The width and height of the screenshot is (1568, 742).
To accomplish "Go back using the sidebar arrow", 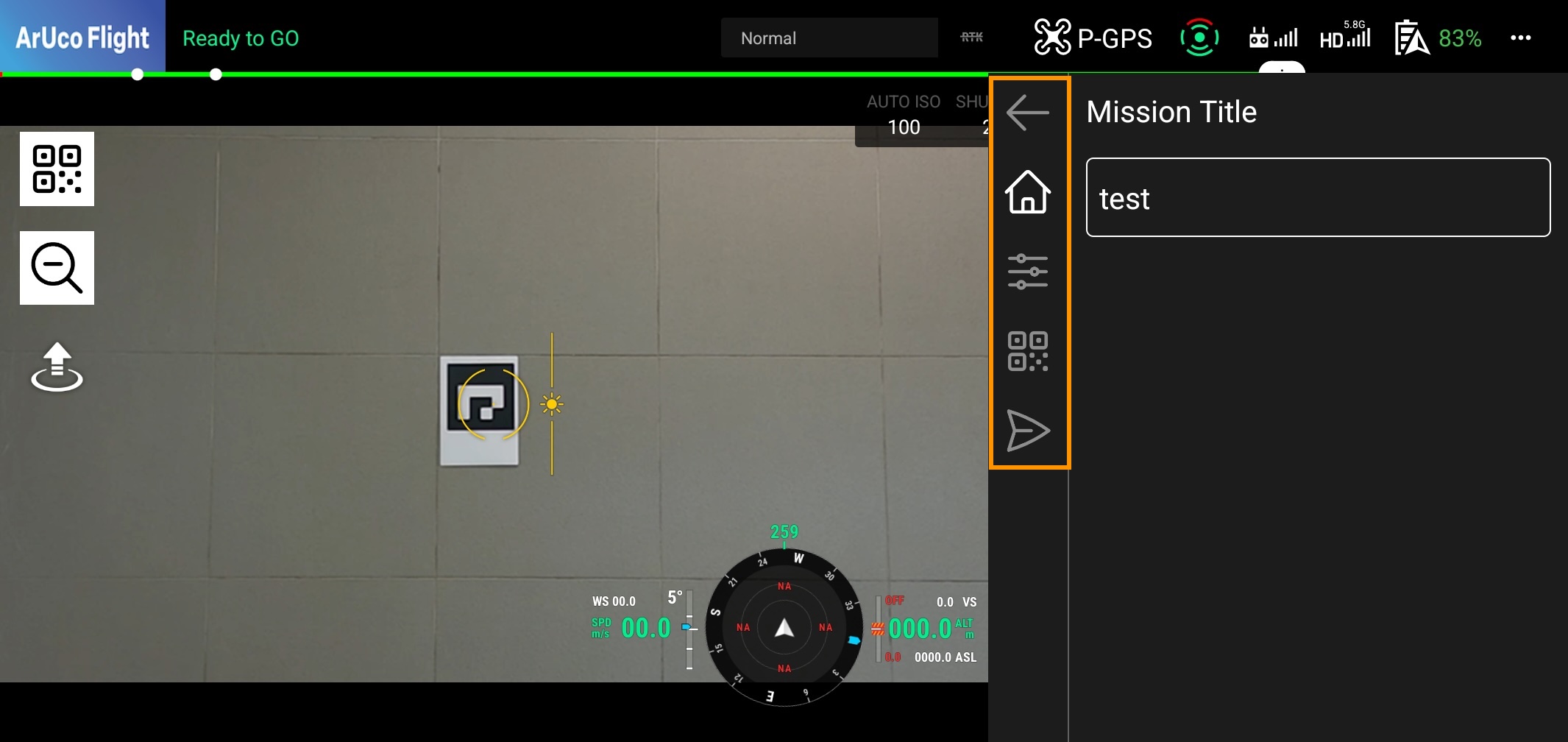I will tap(1028, 113).
